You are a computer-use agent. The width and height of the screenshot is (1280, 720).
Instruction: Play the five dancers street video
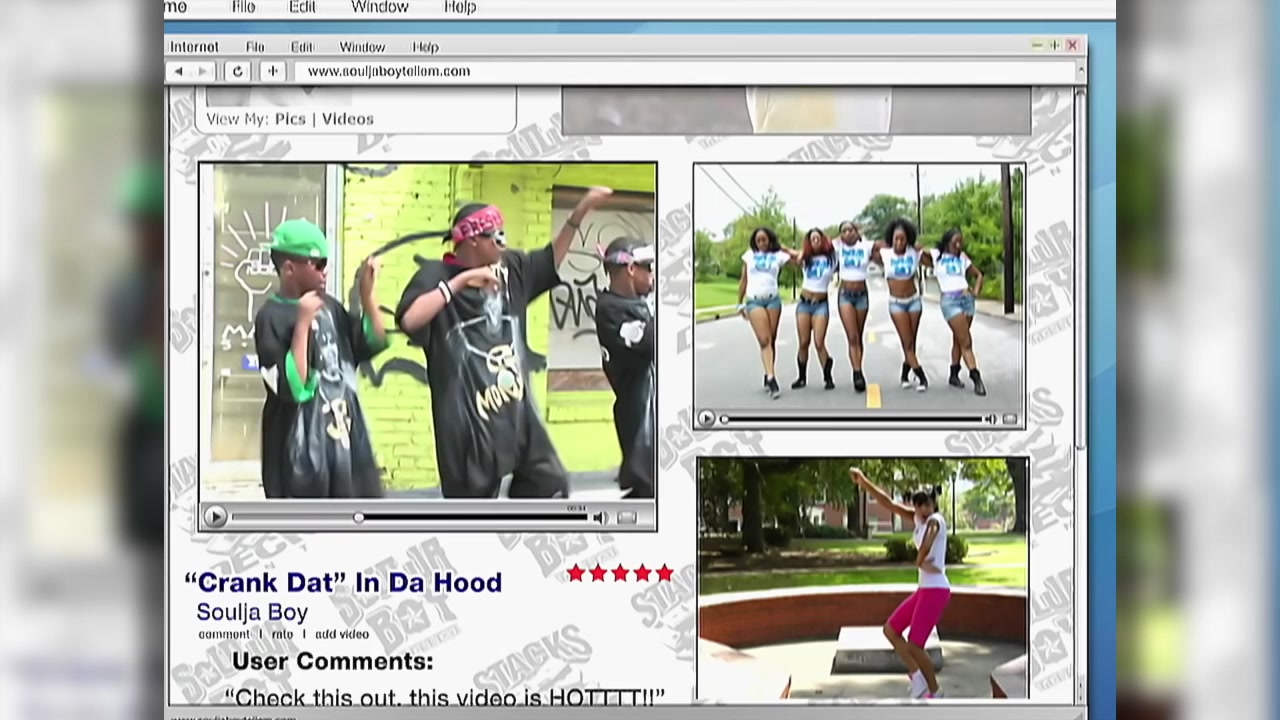click(x=706, y=419)
